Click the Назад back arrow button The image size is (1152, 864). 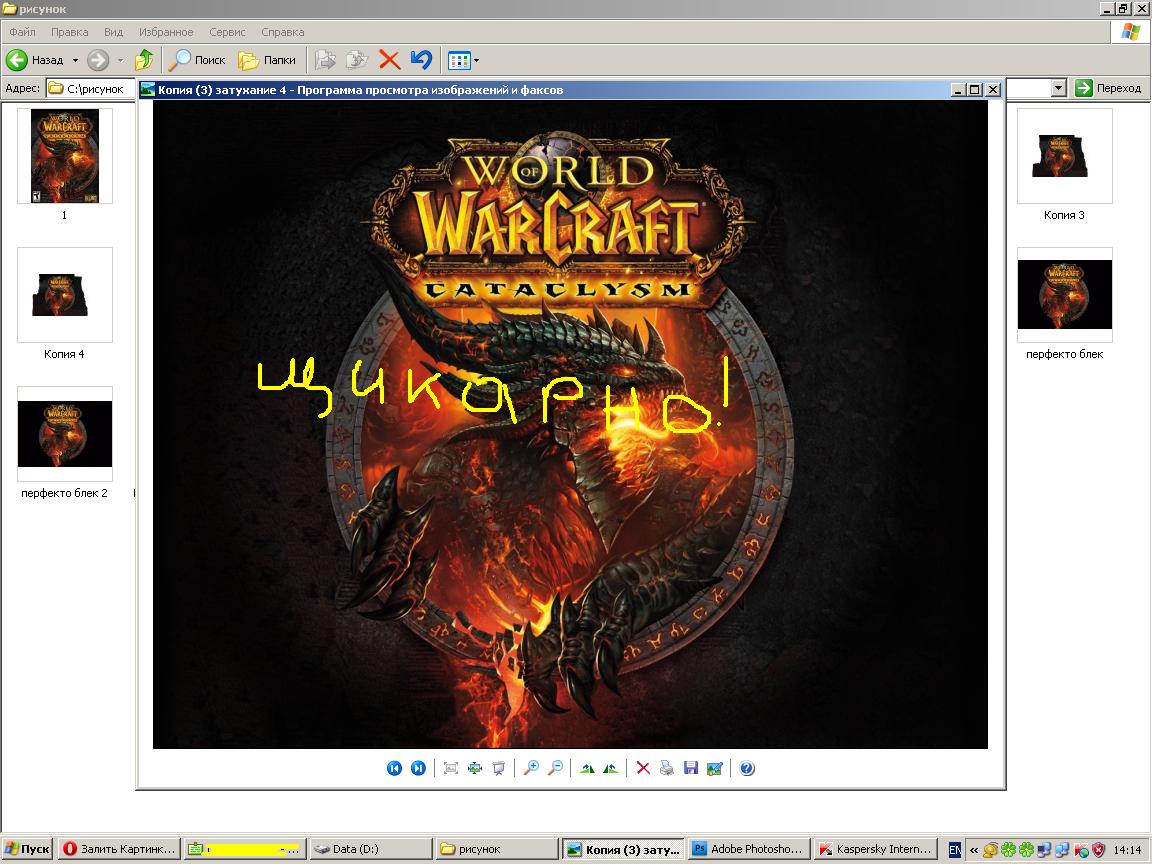click(x=35, y=60)
